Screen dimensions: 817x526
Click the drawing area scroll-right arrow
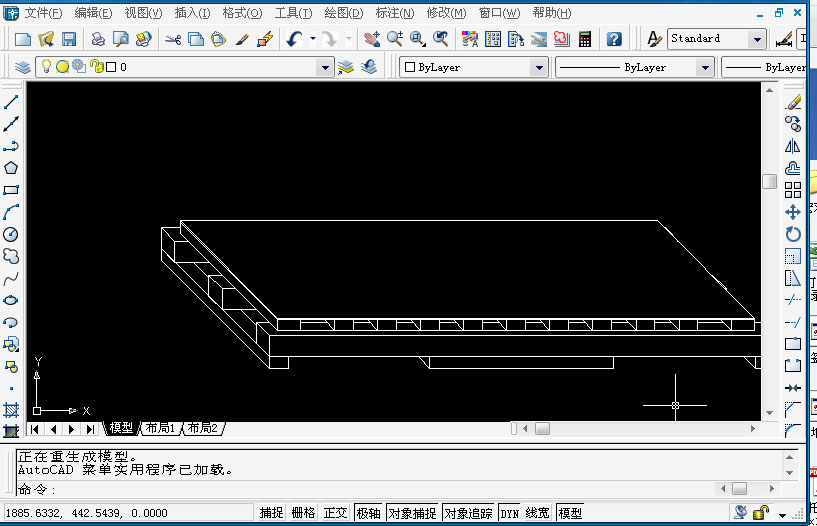click(752, 429)
